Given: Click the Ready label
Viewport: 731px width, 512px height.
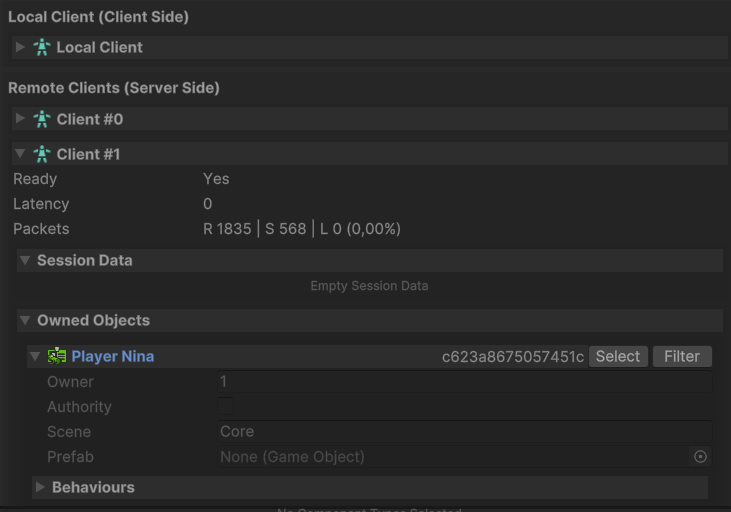Looking at the screenshot, I should tap(35, 179).
